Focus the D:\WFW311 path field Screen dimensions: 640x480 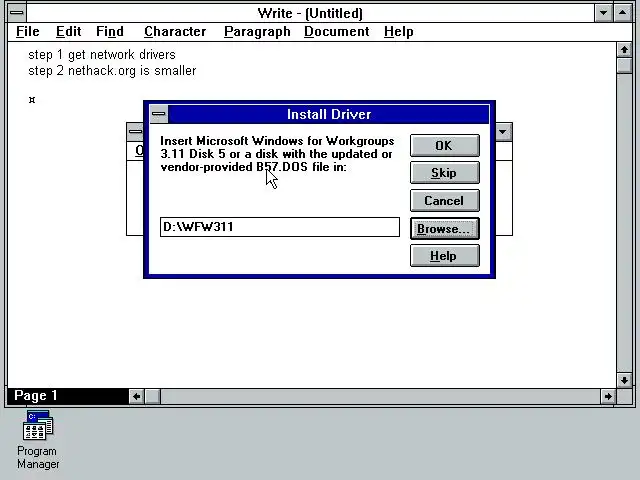click(x=280, y=227)
